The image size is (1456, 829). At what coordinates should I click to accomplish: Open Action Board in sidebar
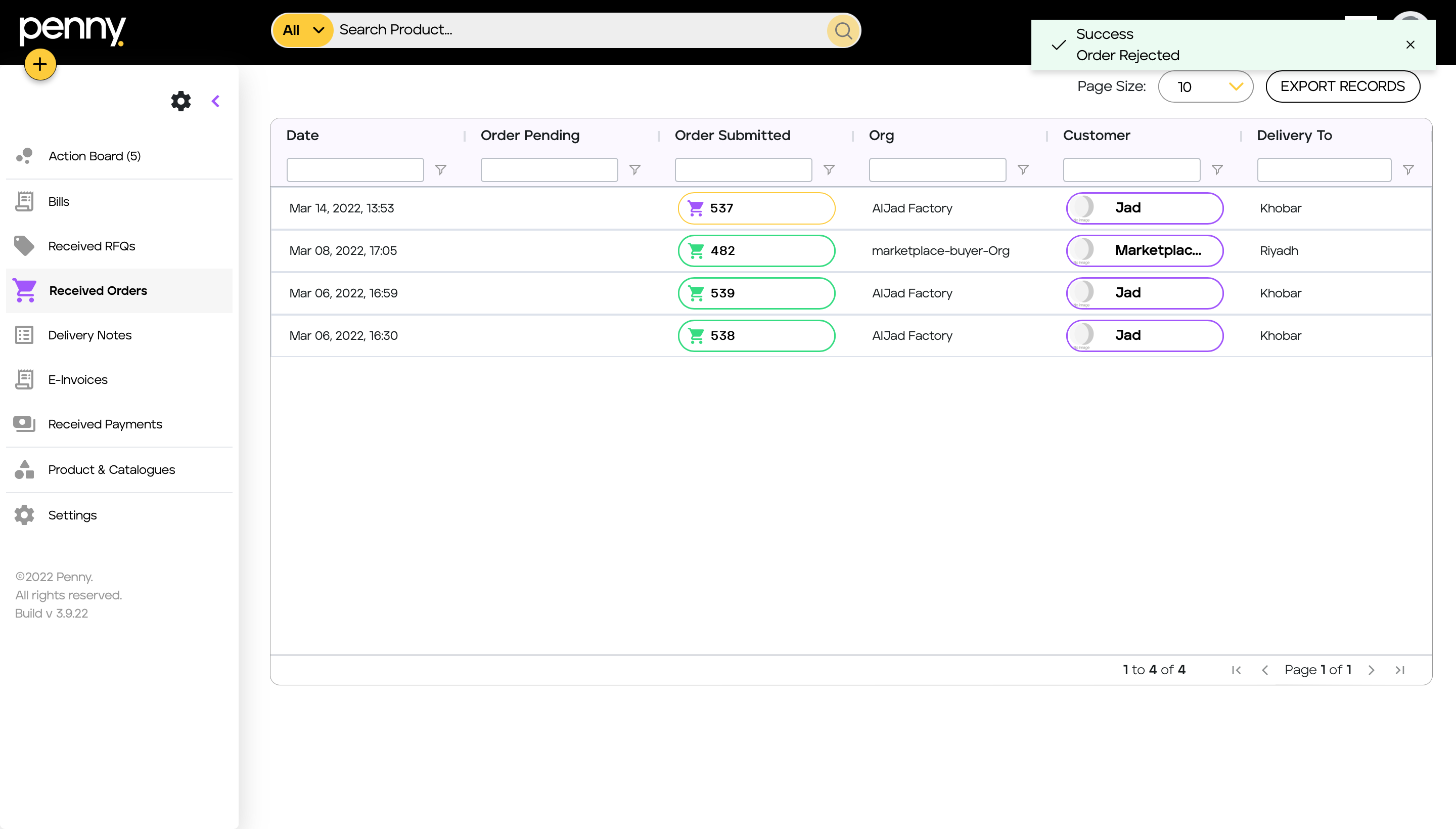(119, 156)
